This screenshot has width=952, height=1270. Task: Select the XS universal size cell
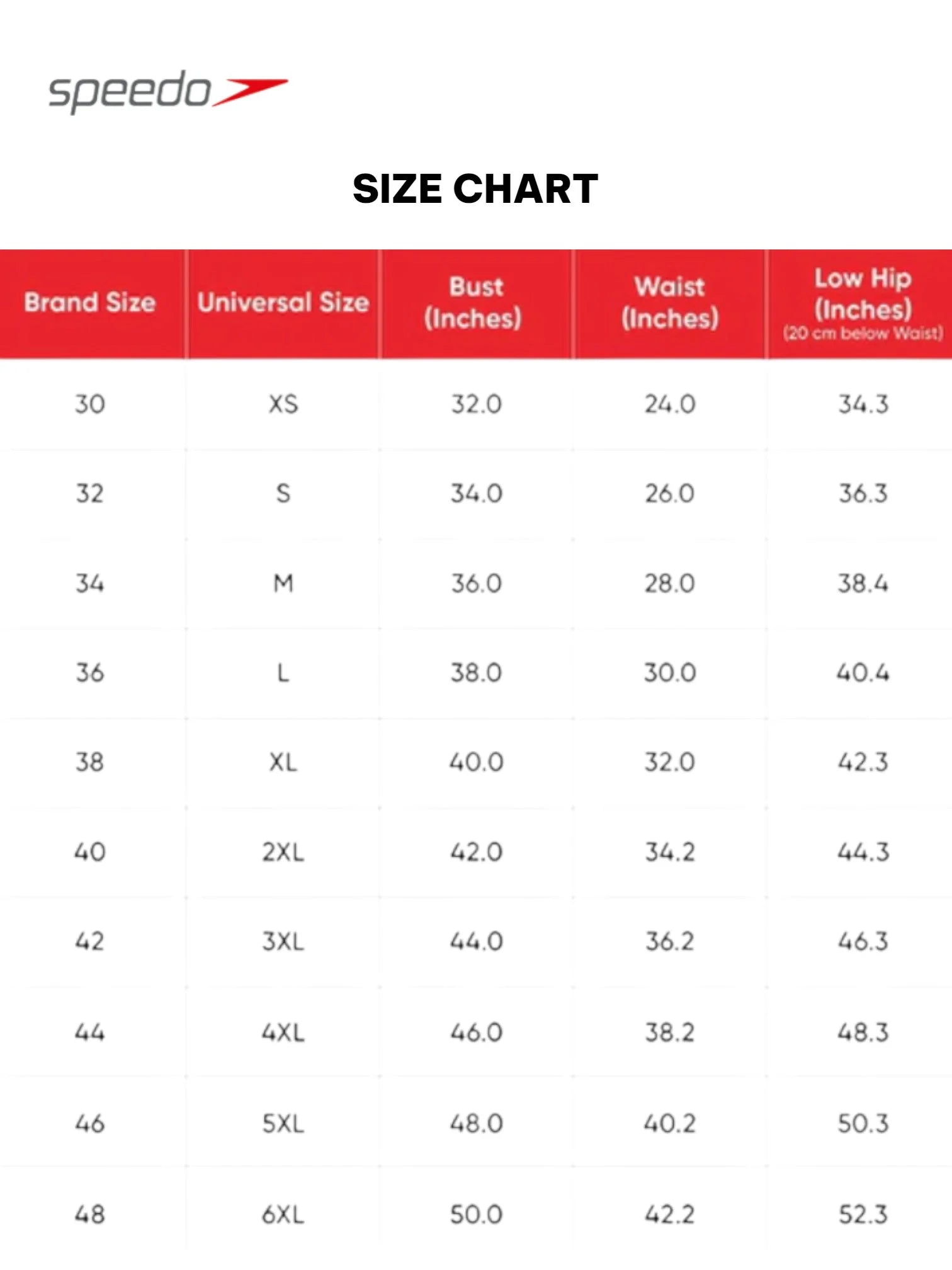pyautogui.click(x=283, y=404)
